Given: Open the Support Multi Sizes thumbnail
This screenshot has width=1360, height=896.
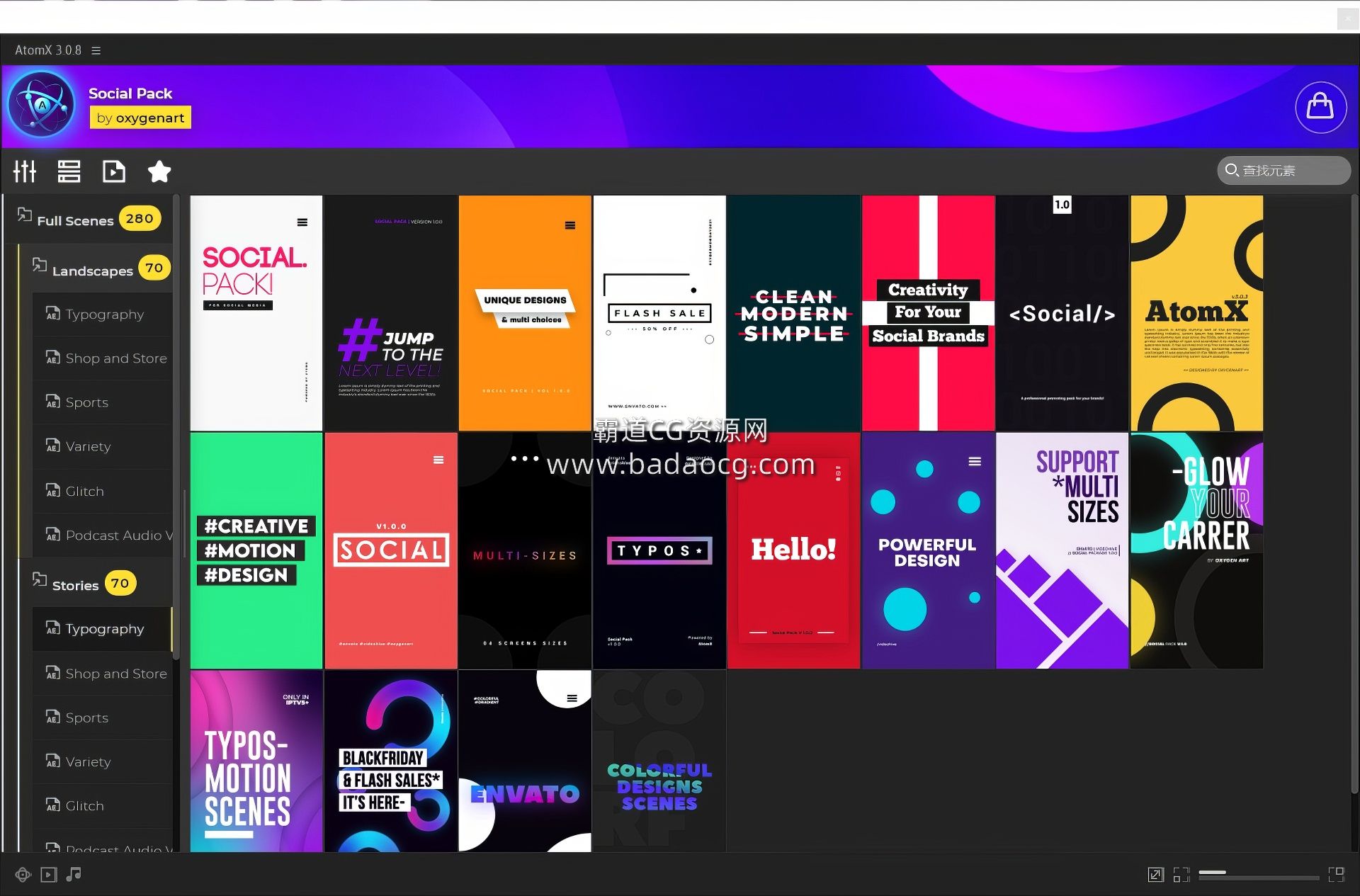Looking at the screenshot, I should (1062, 551).
